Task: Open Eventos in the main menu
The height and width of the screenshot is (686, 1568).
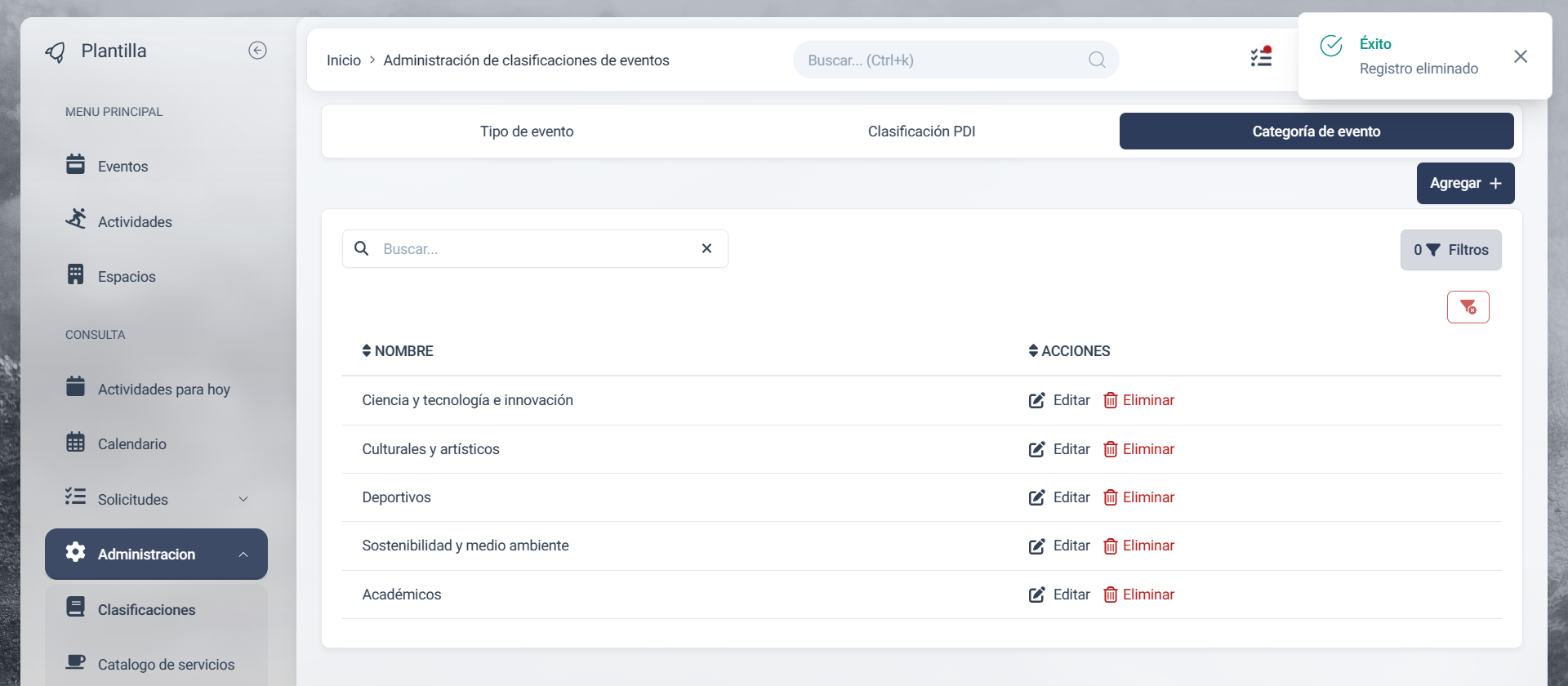Action: point(156,166)
